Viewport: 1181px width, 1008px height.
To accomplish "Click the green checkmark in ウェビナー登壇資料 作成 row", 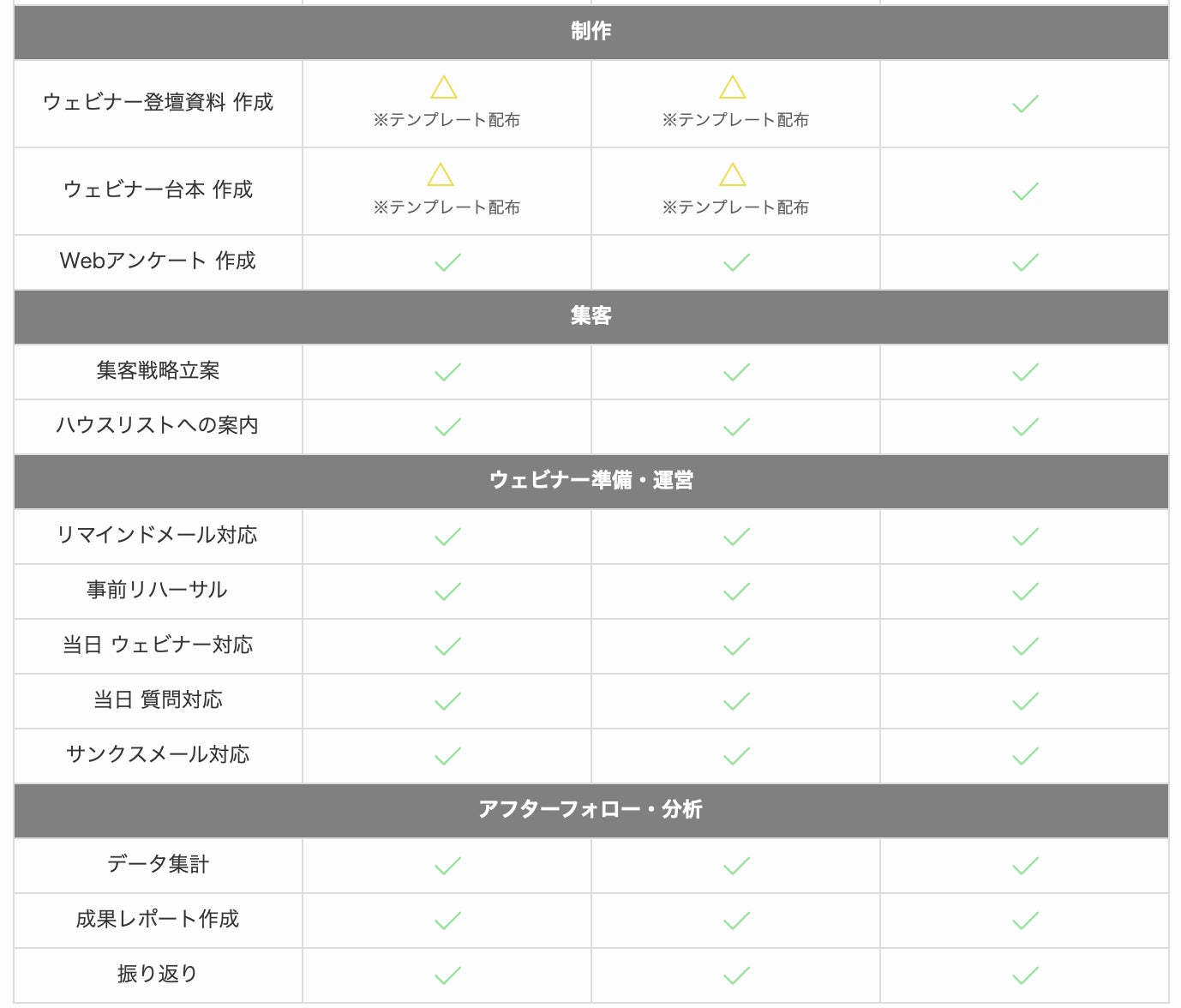I will [x=1025, y=105].
